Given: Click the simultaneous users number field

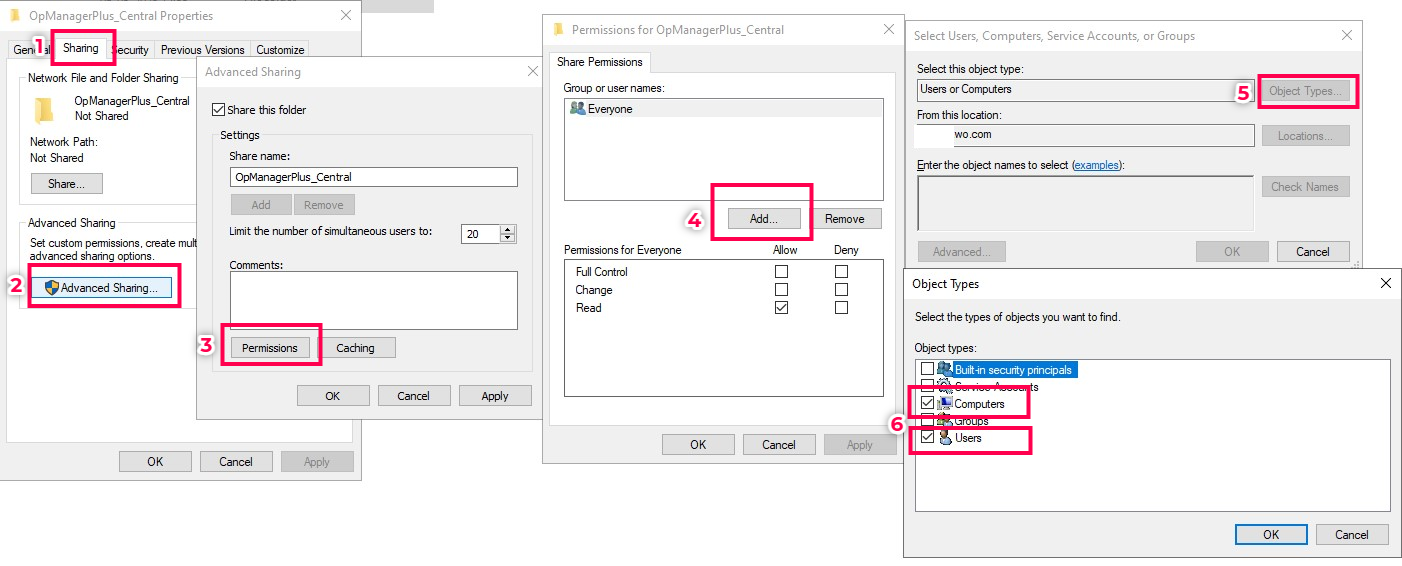Looking at the screenshot, I should tap(481, 234).
